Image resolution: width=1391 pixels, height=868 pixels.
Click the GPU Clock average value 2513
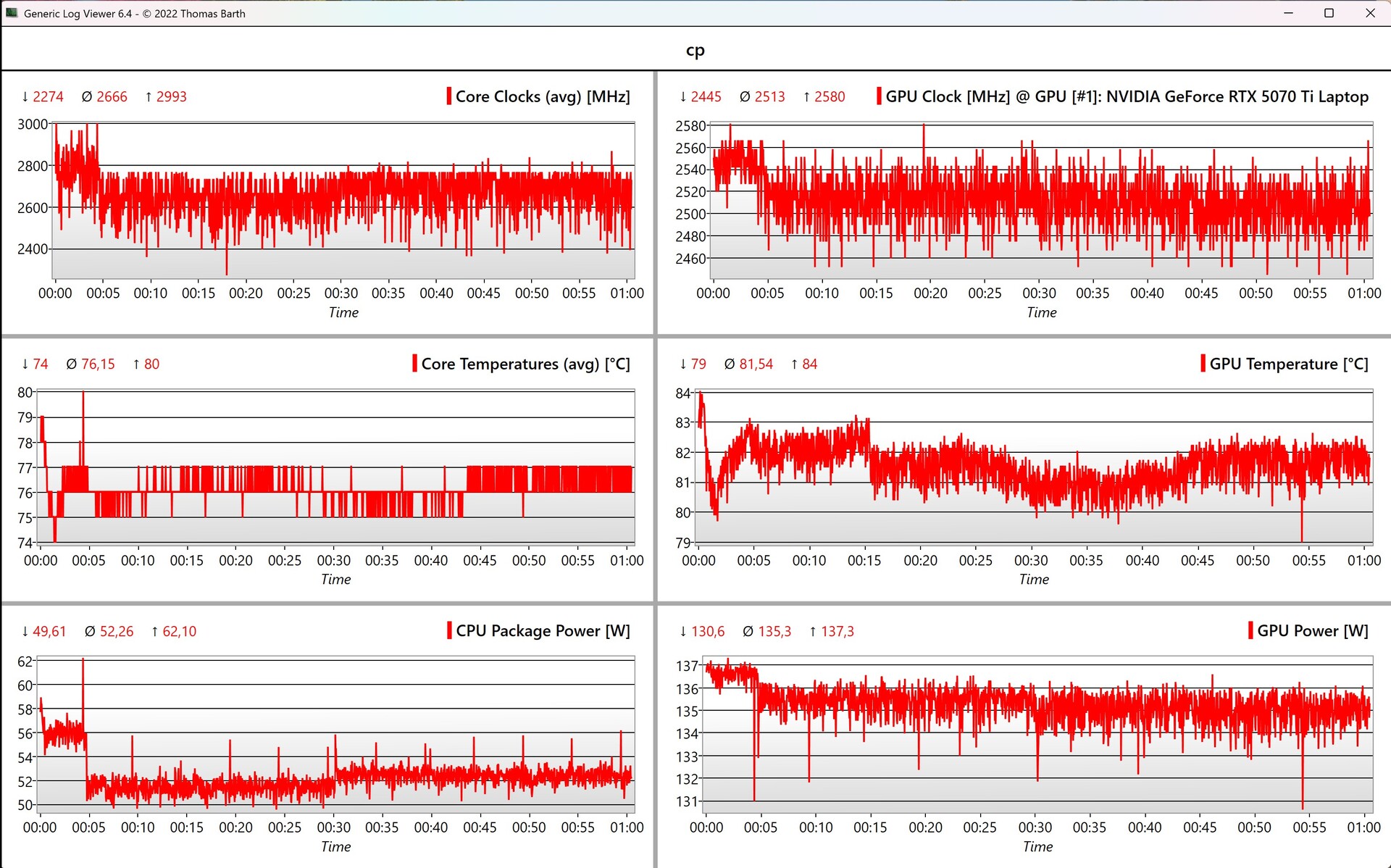pyautogui.click(x=769, y=96)
